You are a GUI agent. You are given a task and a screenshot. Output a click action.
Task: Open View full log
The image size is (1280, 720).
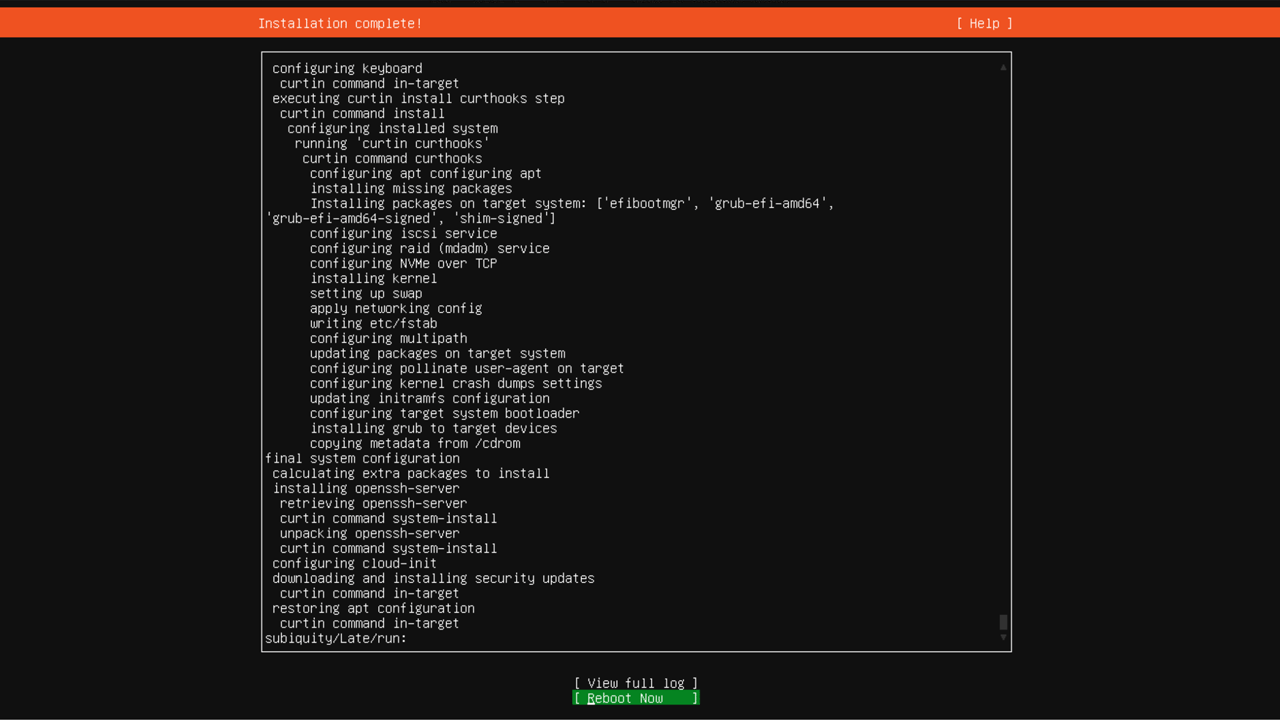pyautogui.click(x=636, y=683)
